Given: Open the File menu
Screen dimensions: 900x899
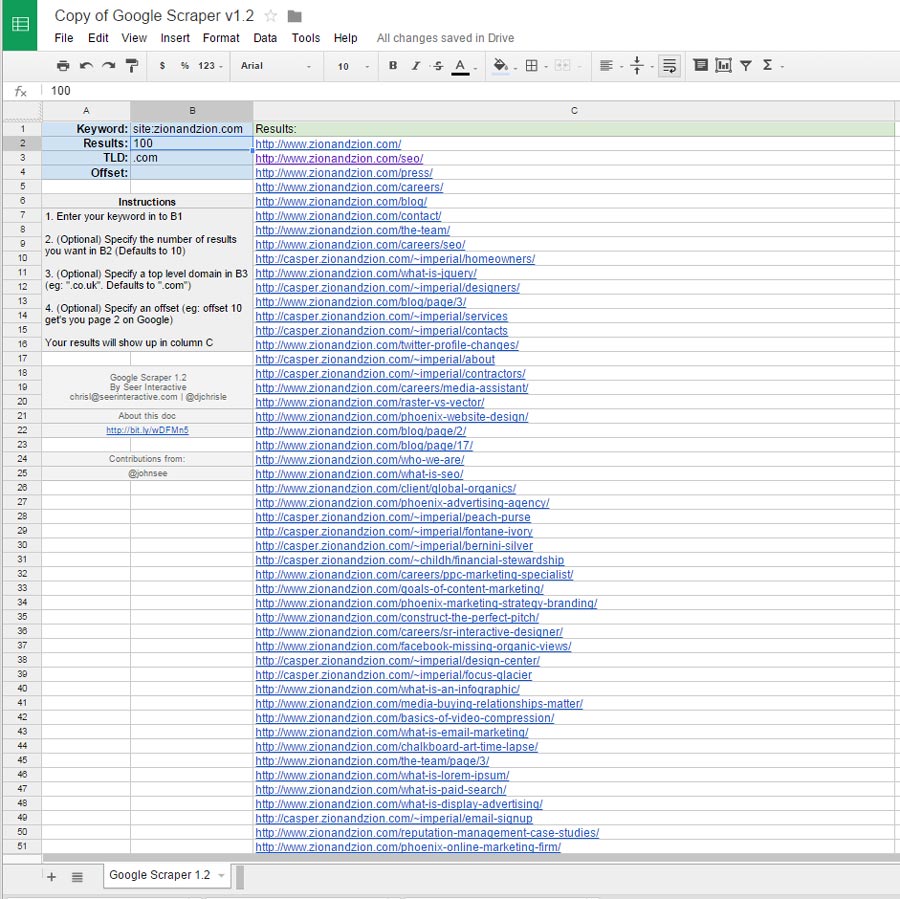Looking at the screenshot, I should pos(64,38).
